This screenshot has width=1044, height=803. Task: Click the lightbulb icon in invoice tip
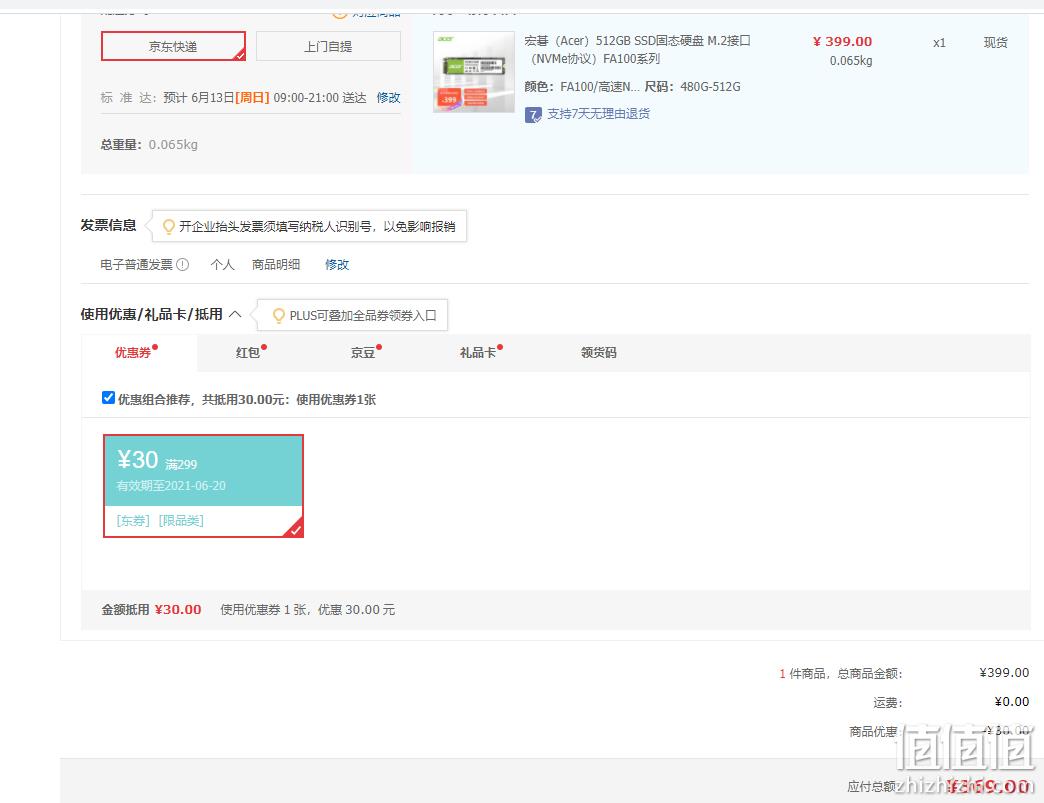[168, 226]
